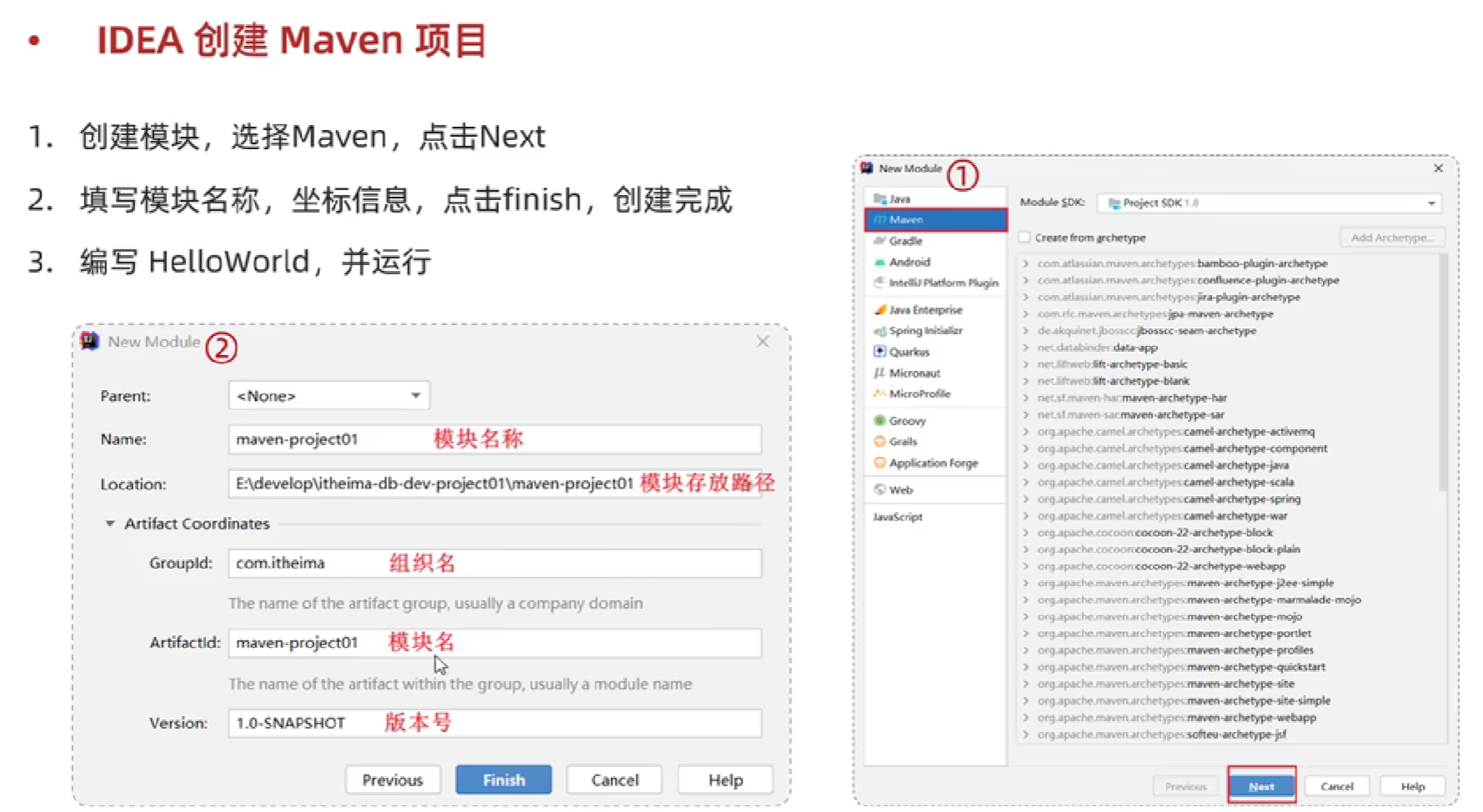Screen dimensions: 1483x812
Task: Click Previous in the Maven type dialog
Action: (1185, 786)
